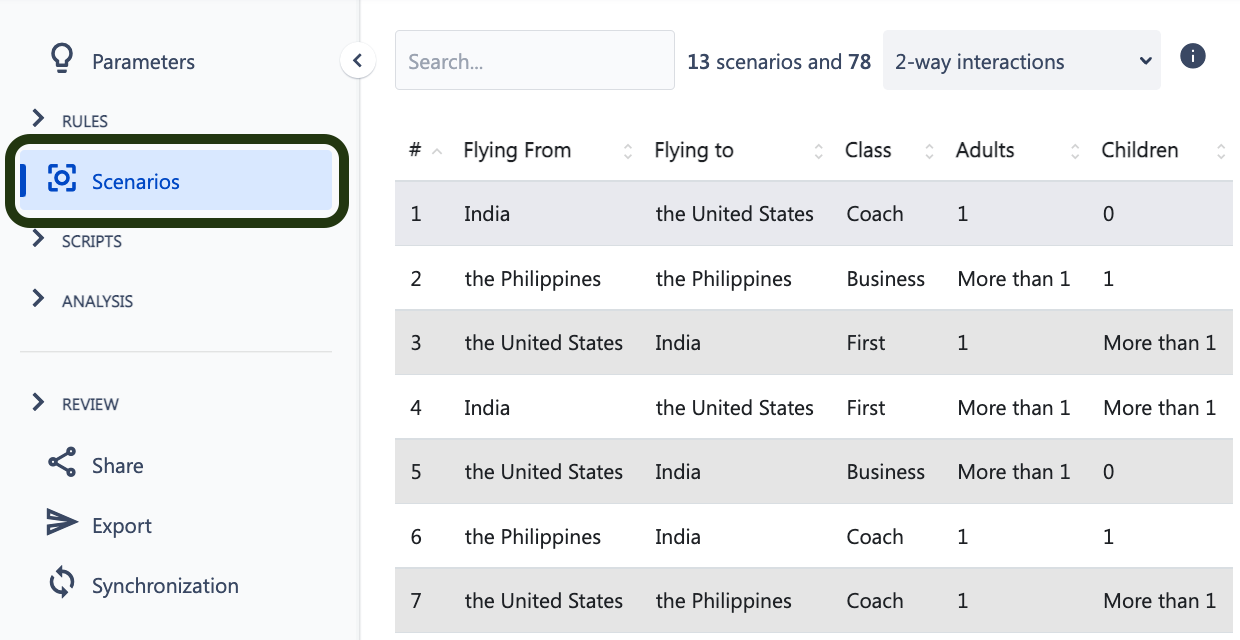Sort table by Adults column header

click(985, 151)
